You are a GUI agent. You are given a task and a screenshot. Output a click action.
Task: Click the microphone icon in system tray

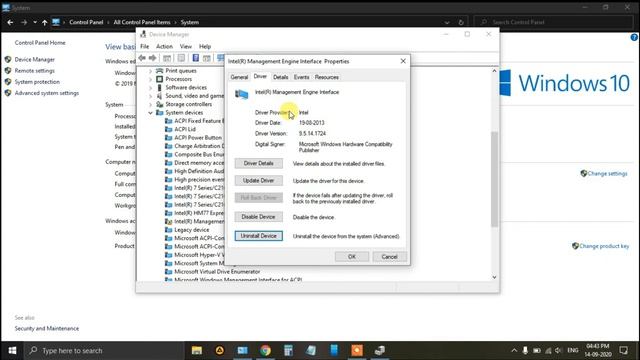click(x=525, y=350)
